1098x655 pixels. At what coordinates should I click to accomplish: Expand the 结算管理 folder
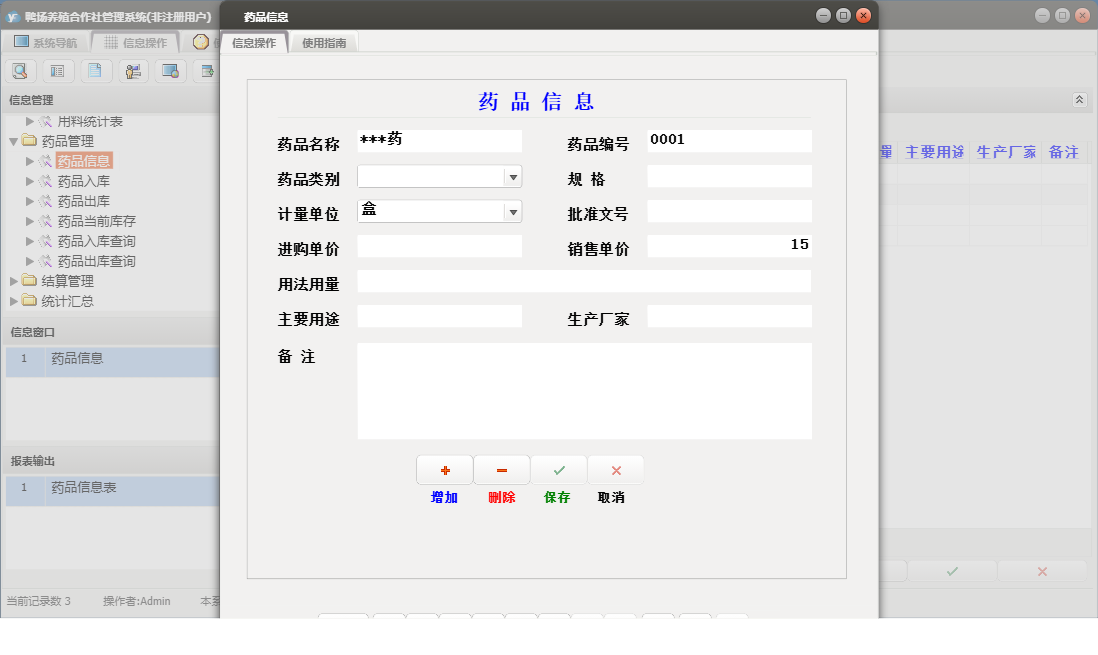point(12,280)
